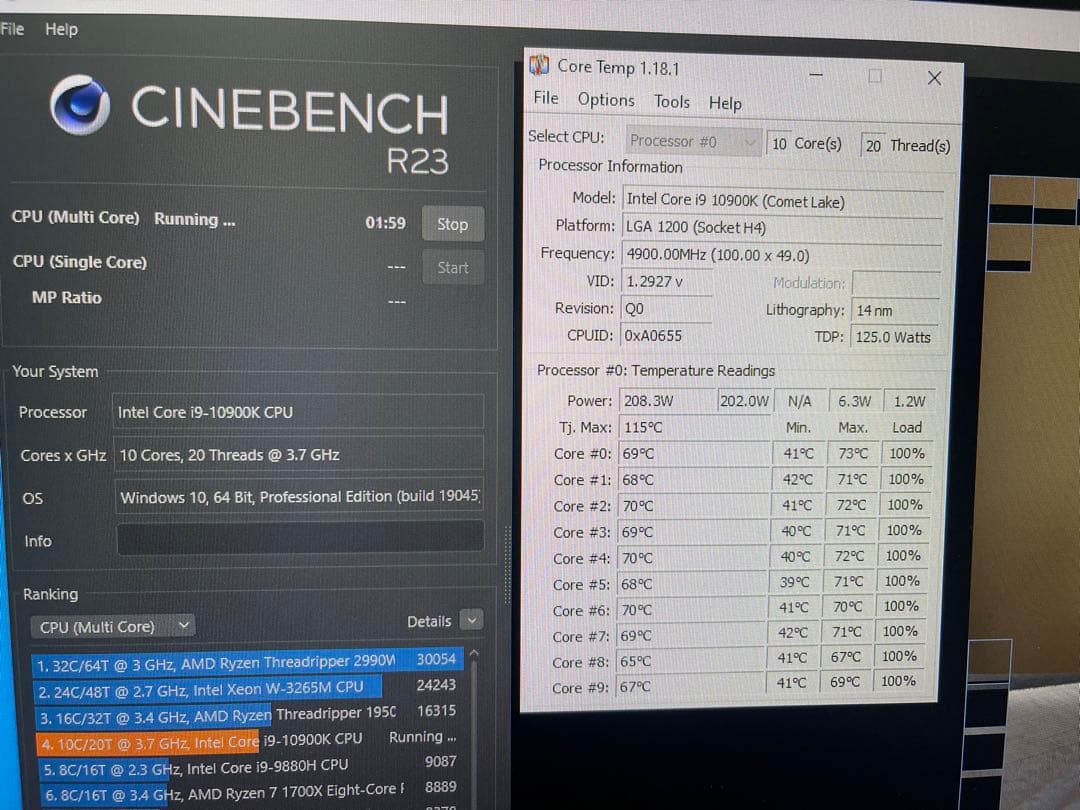
Task: Expand the ranking Details chevron
Action: click(x=471, y=620)
